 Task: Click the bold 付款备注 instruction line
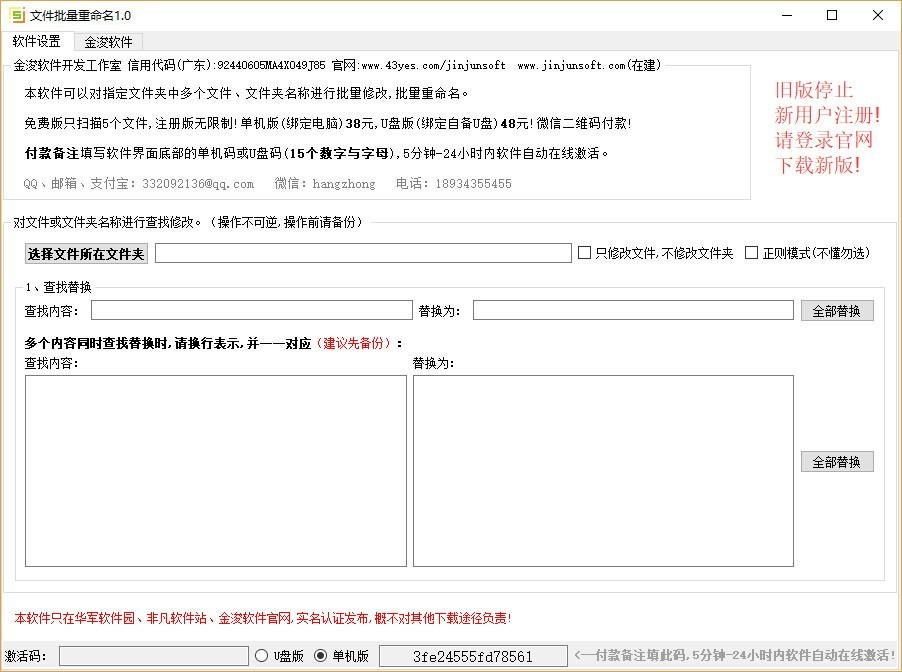(x=316, y=154)
